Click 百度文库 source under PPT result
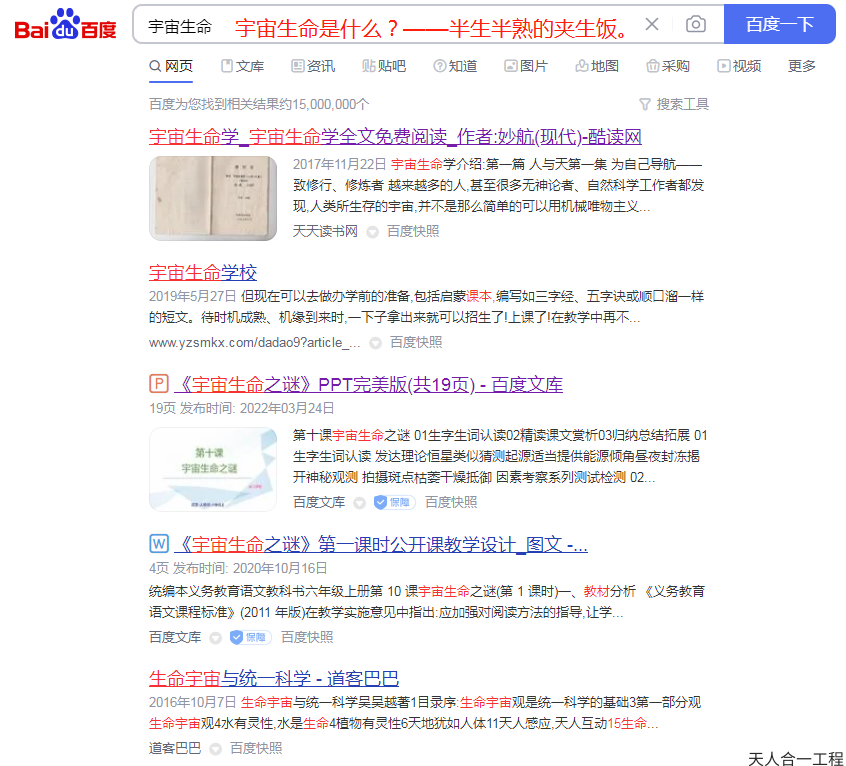The image size is (846, 766). (319, 502)
